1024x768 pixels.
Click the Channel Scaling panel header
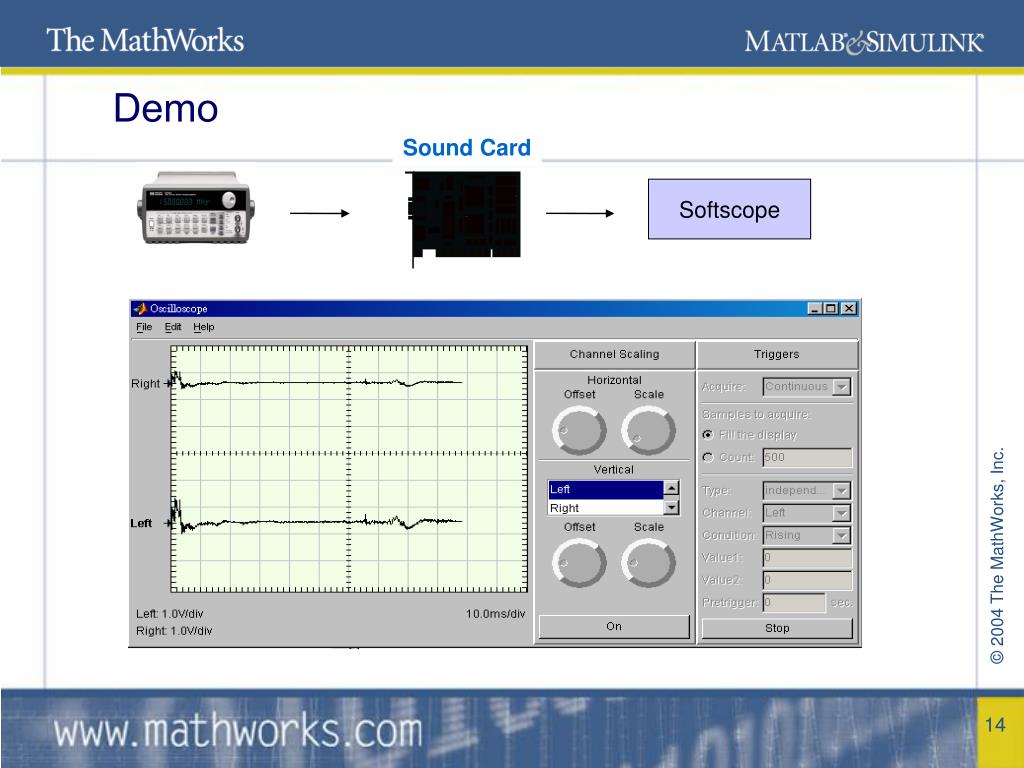pos(614,355)
